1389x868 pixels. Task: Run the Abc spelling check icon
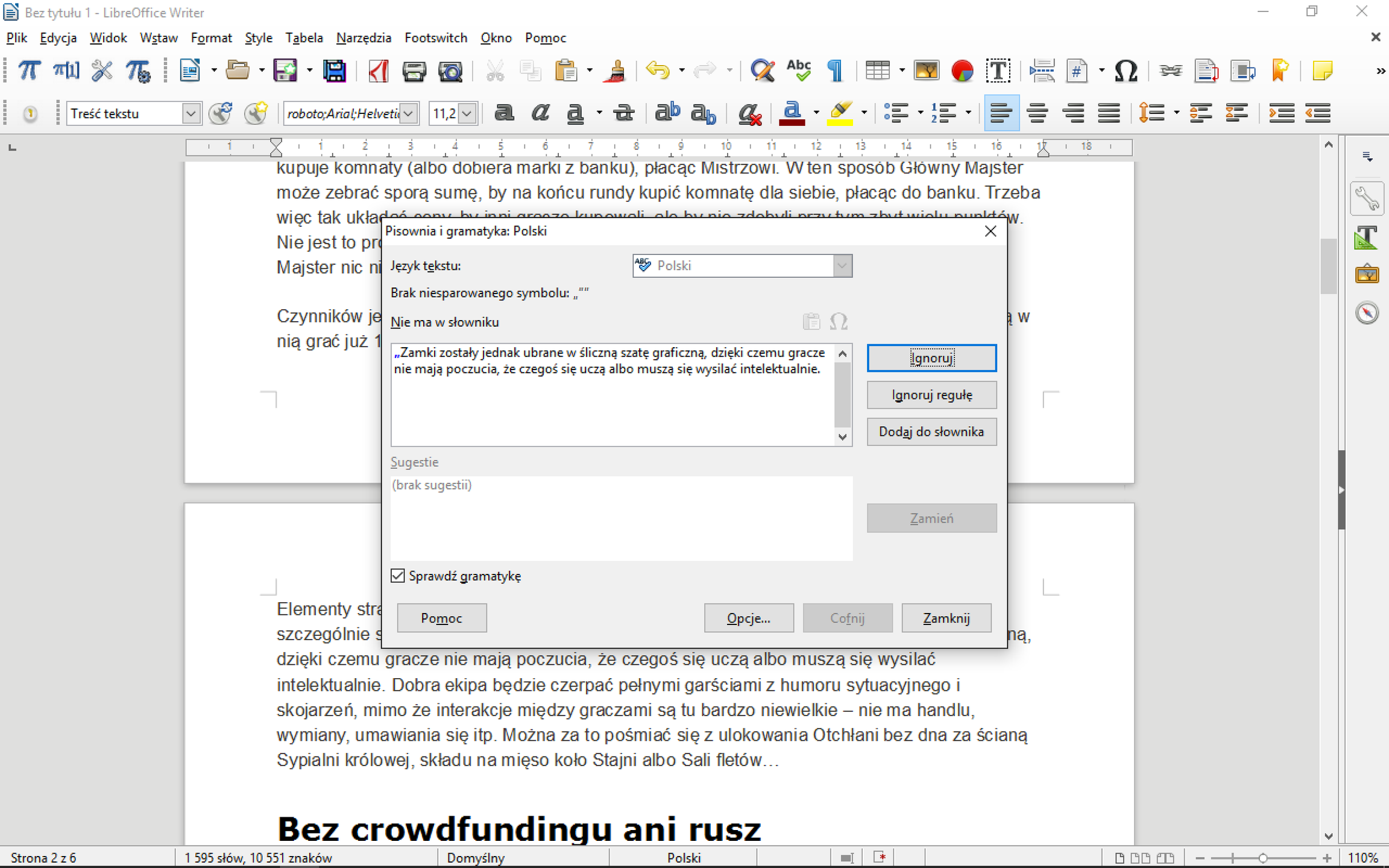(x=799, y=71)
